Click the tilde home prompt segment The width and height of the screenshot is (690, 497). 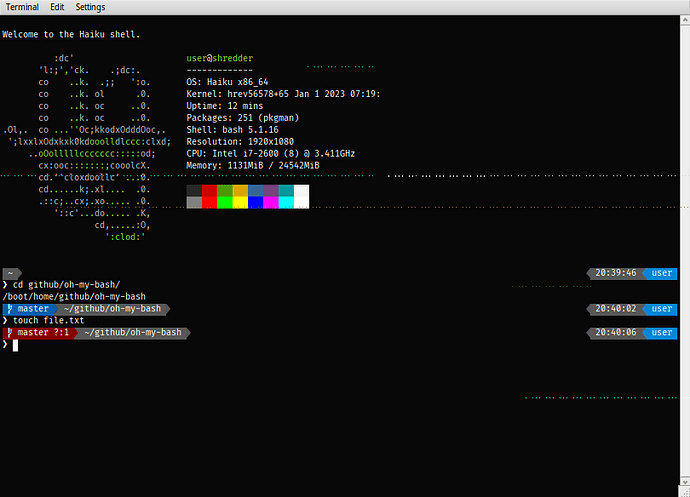tap(12, 273)
